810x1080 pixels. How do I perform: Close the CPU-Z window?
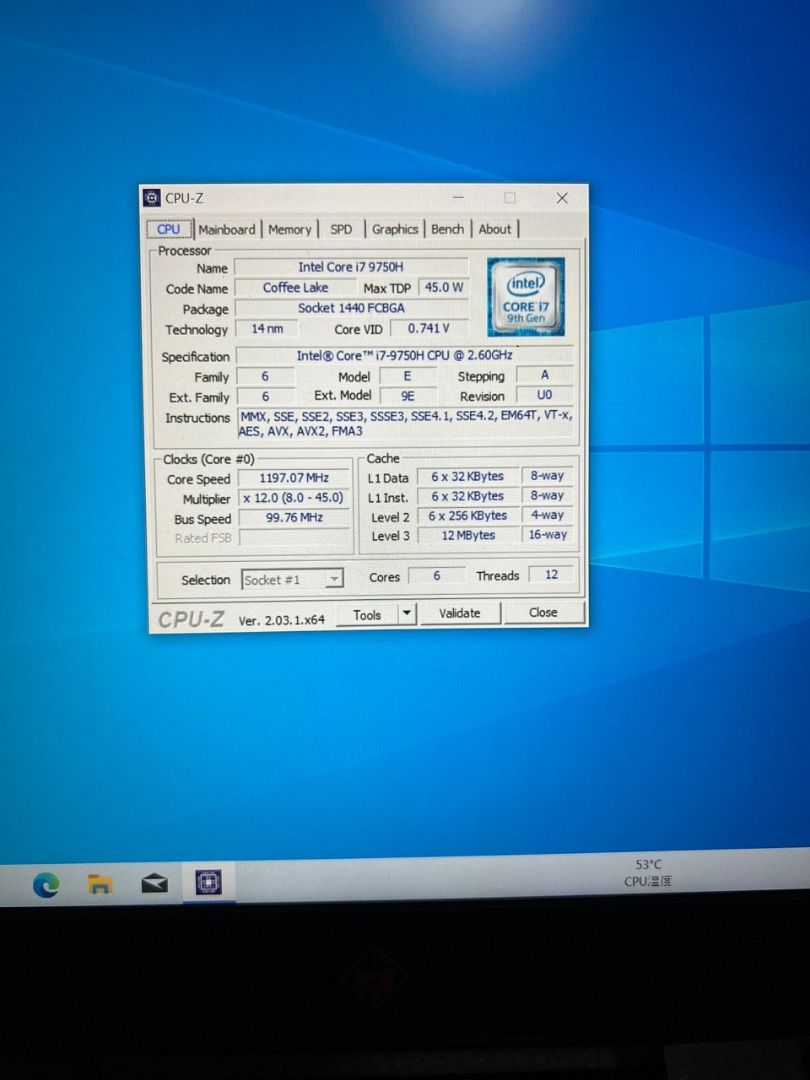point(562,198)
